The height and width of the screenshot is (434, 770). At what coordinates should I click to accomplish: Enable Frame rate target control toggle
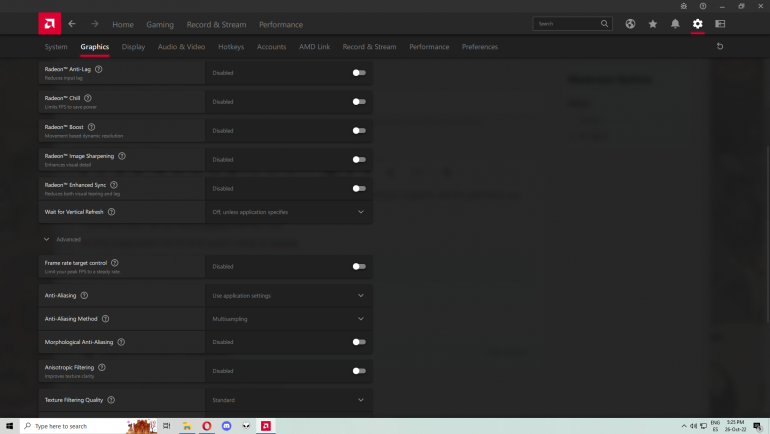pyautogui.click(x=359, y=267)
